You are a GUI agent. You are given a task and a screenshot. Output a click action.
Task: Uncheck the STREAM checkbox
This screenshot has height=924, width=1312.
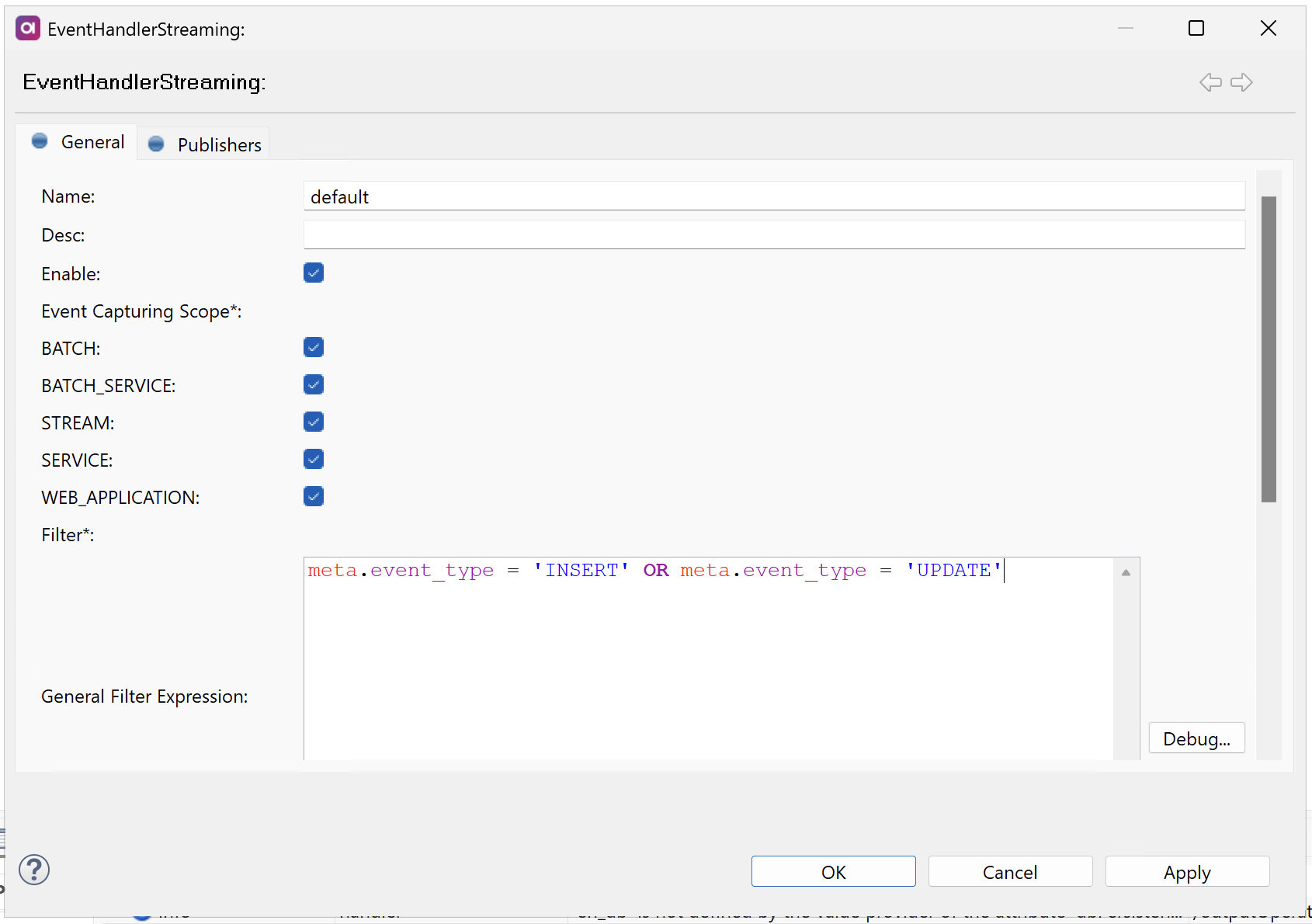[314, 422]
